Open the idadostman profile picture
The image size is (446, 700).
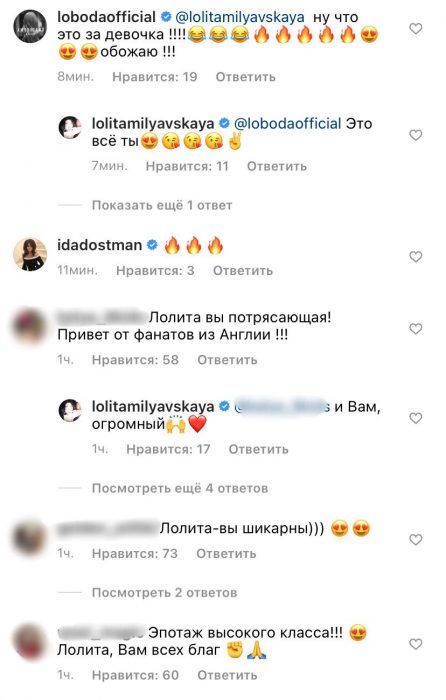30,254
